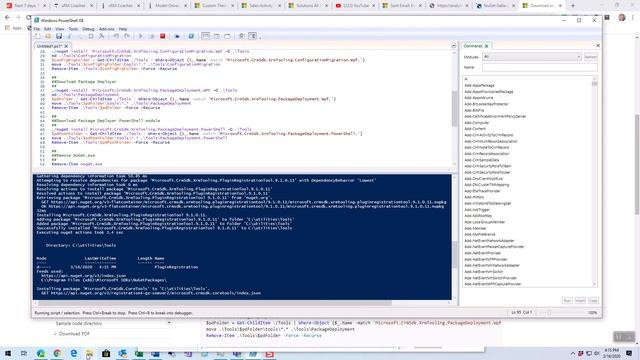This screenshot has width=640, height=360.
Task: Click the Run Selection toolbar icon
Action: coord(152,36)
